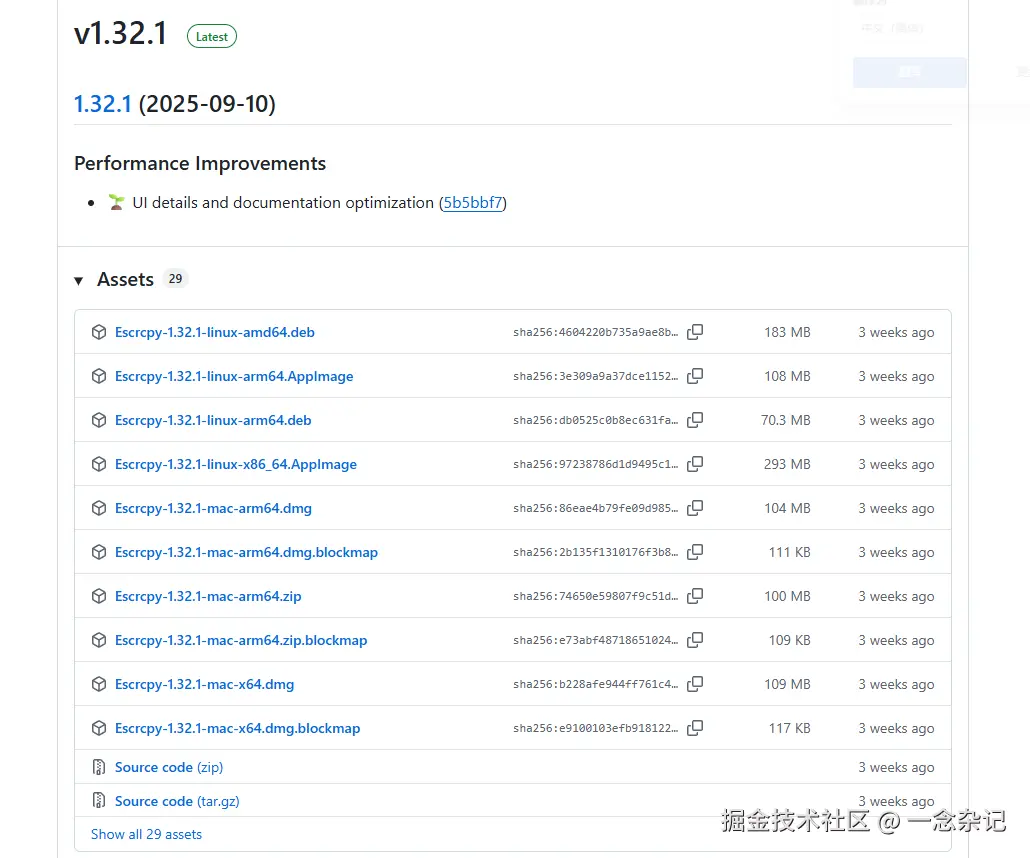Select sha256:86eae4b79fe09d985 hash text
This screenshot has width=1030, height=858.
click(595, 508)
